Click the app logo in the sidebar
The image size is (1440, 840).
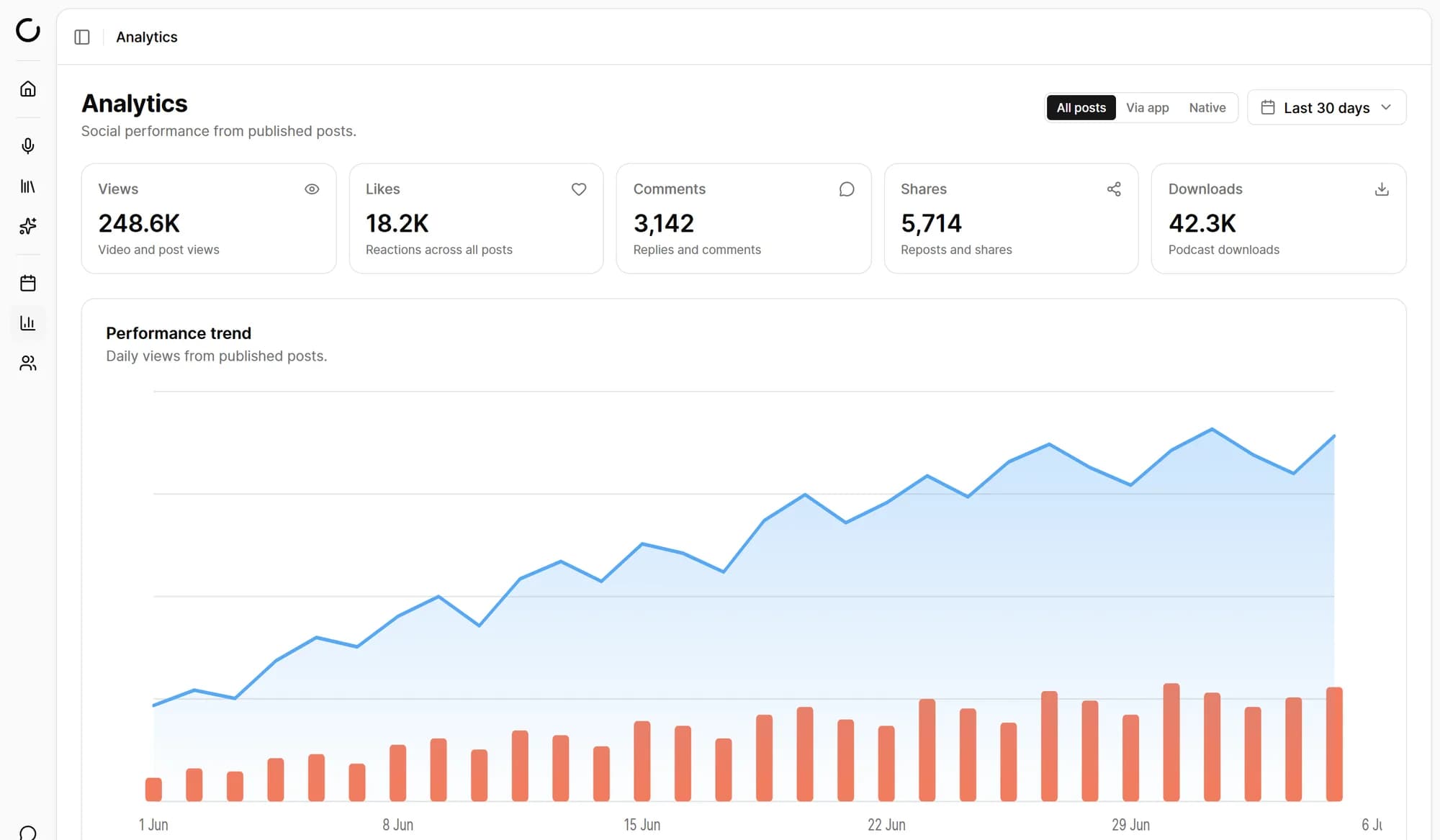coord(28,30)
